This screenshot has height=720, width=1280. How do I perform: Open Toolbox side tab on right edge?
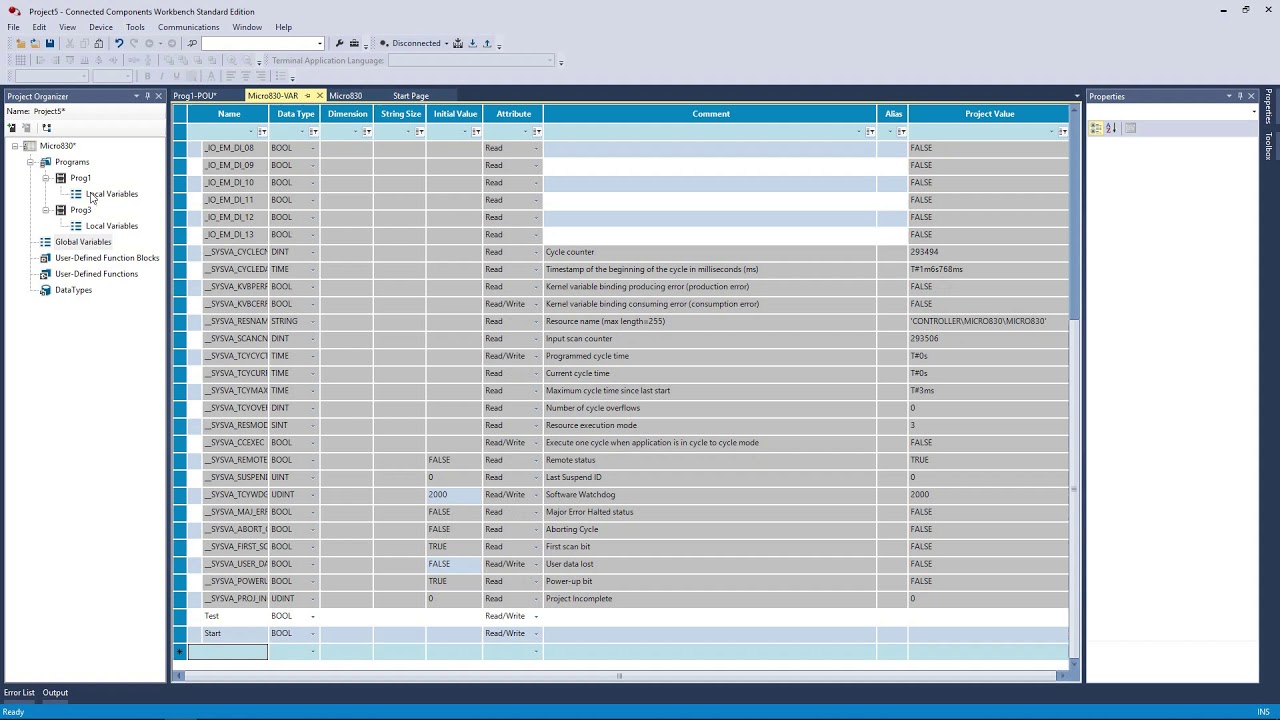tap(1268, 146)
